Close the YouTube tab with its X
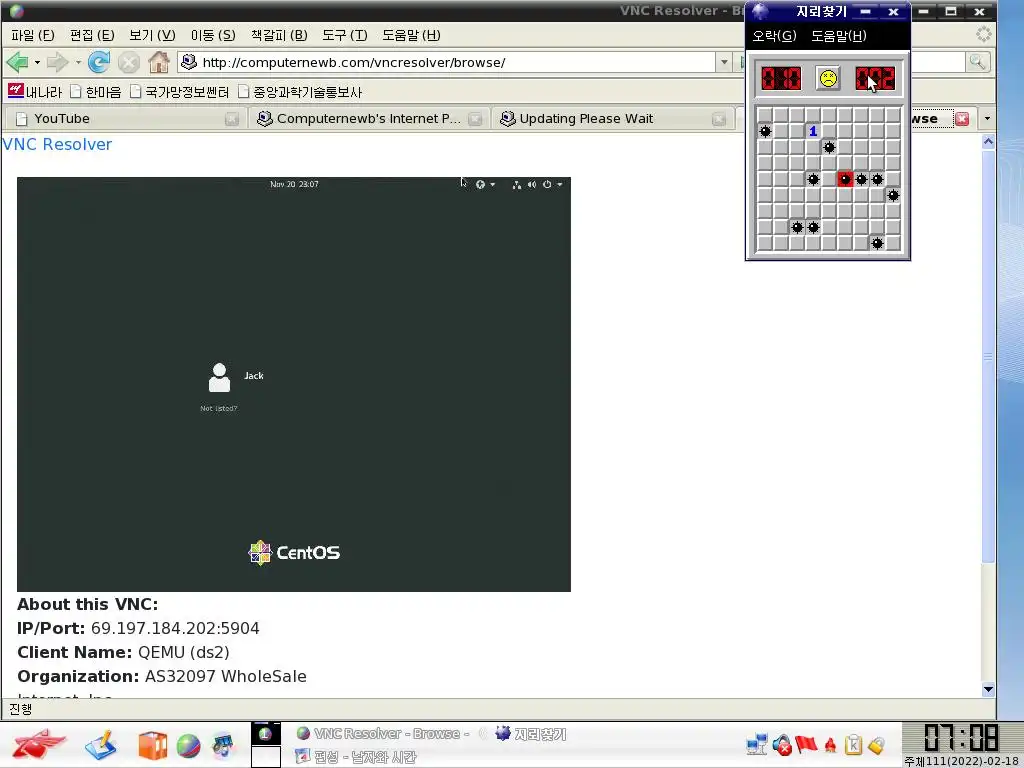This screenshot has height=768, width=1024. [x=232, y=119]
